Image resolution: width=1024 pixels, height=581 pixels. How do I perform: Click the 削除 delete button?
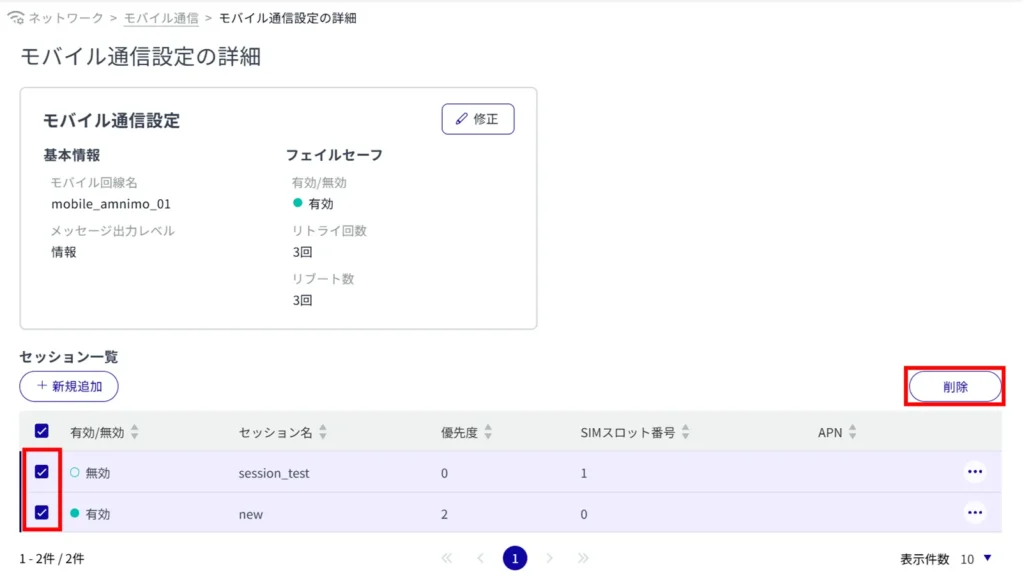click(955, 387)
